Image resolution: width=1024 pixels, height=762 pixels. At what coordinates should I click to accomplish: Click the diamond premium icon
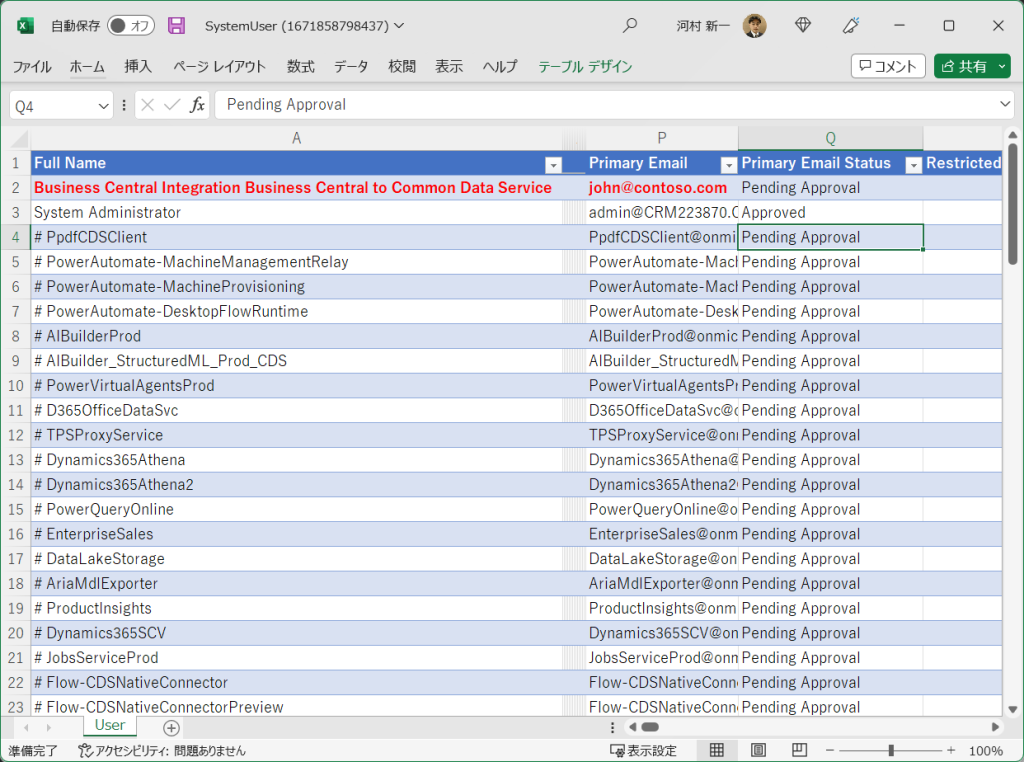pyautogui.click(x=803, y=25)
